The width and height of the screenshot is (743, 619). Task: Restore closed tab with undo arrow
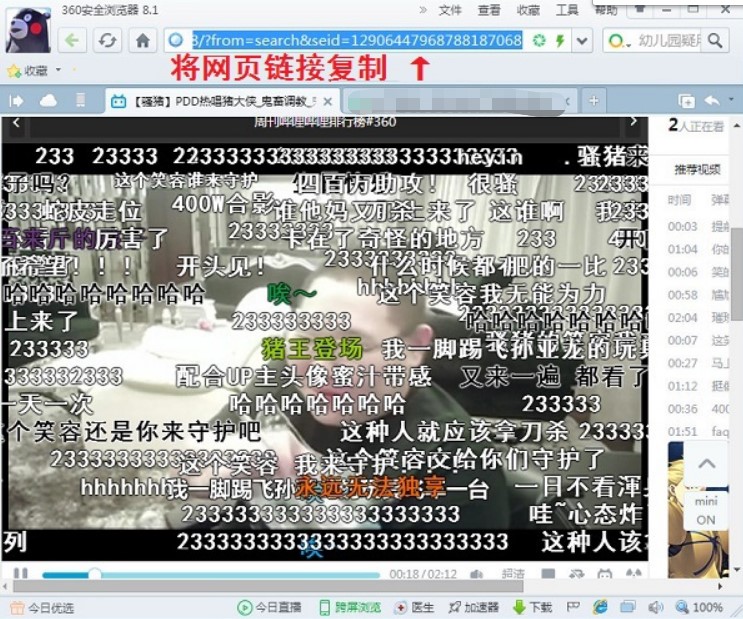click(x=712, y=100)
